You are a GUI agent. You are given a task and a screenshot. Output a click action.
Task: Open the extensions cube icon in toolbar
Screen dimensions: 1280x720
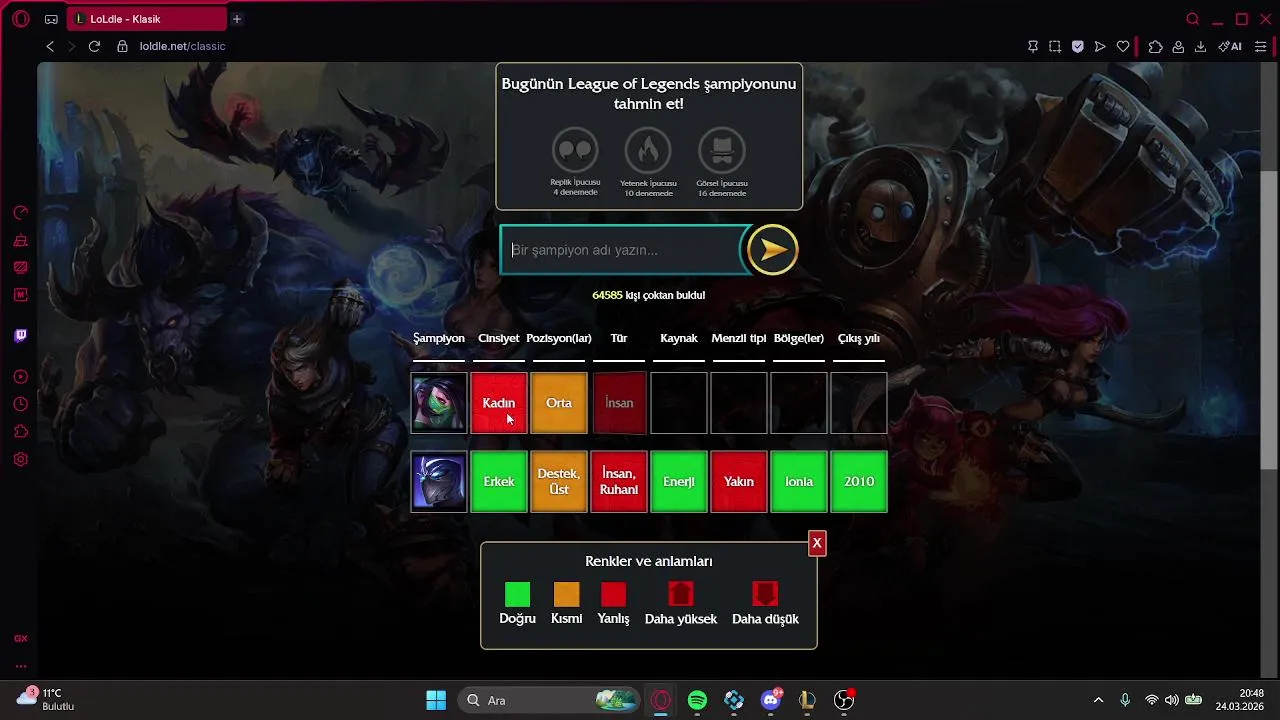pyautogui.click(x=1155, y=46)
